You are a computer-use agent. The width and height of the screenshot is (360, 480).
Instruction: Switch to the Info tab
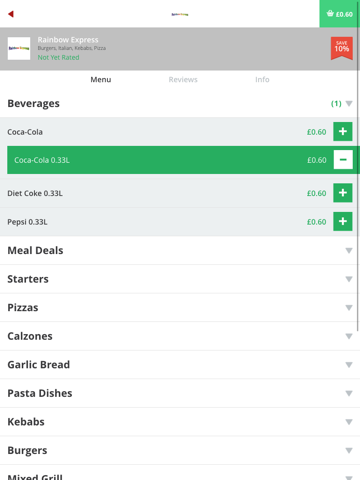point(262,80)
